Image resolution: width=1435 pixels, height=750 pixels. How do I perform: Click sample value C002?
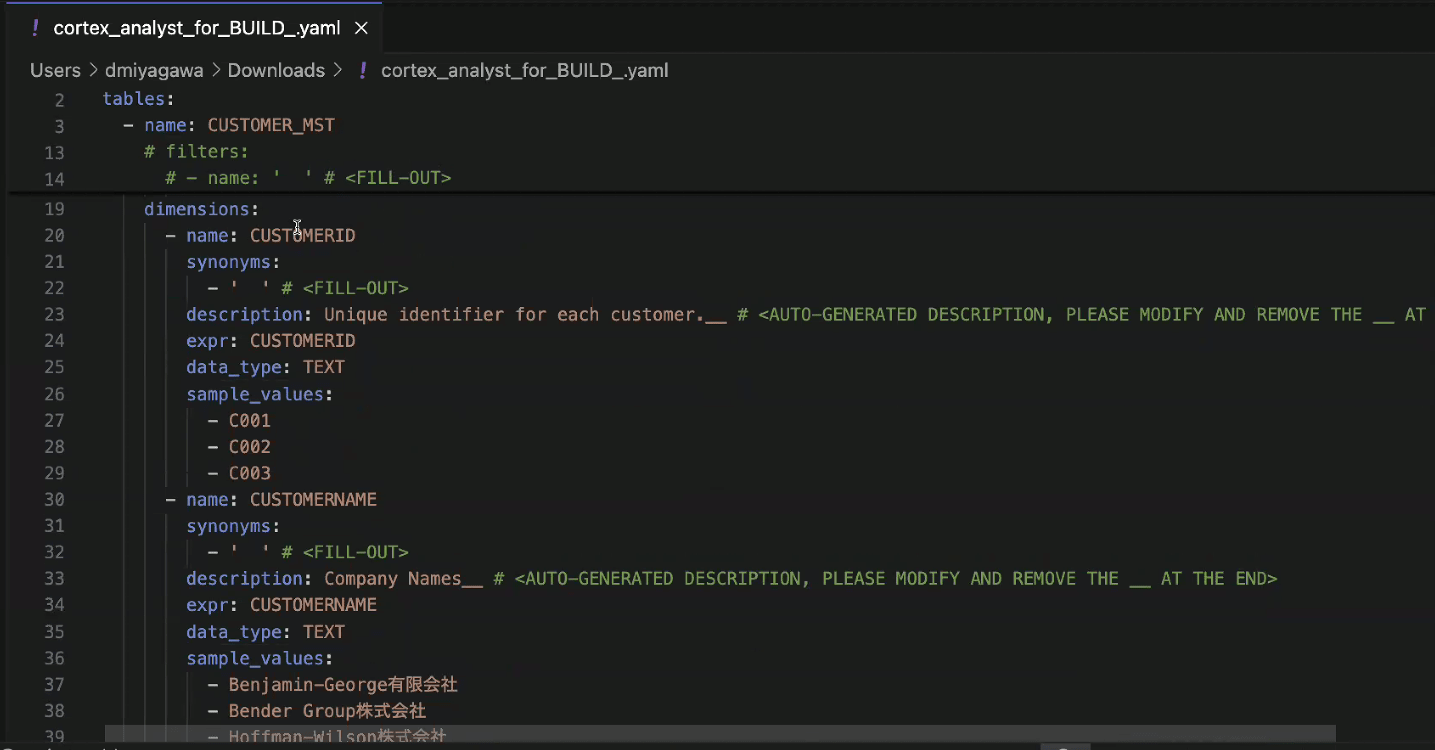point(250,446)
